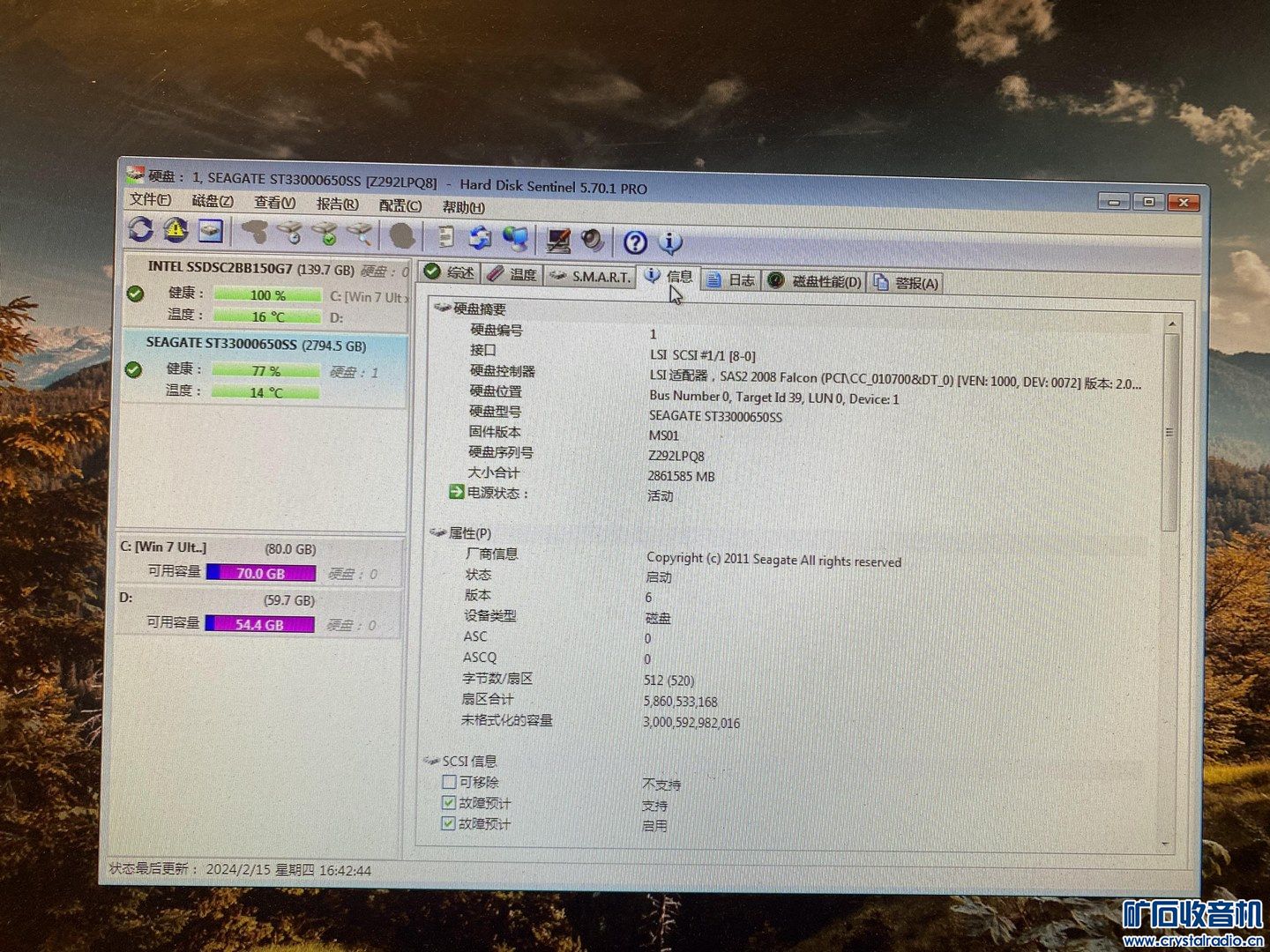Click the 70.0 GB free space bar
This screenshot has height=952, width=1270.
coord(261,573)
